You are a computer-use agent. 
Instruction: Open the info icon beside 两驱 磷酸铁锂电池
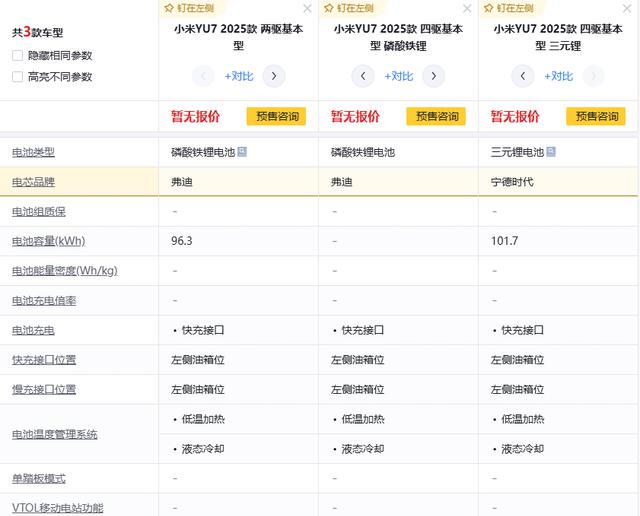(x=242, y=152)
